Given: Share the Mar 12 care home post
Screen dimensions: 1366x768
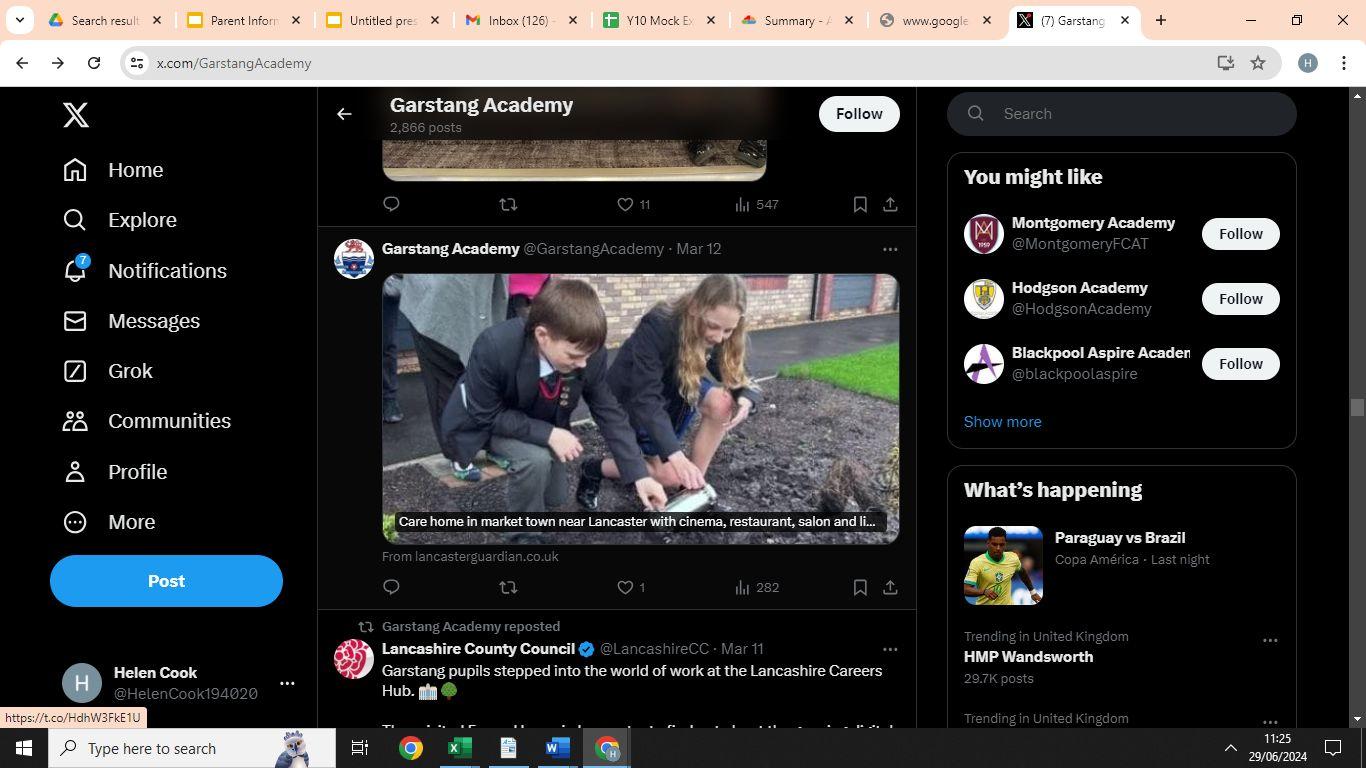Looking at the screenshot, I should coord(890,587).
